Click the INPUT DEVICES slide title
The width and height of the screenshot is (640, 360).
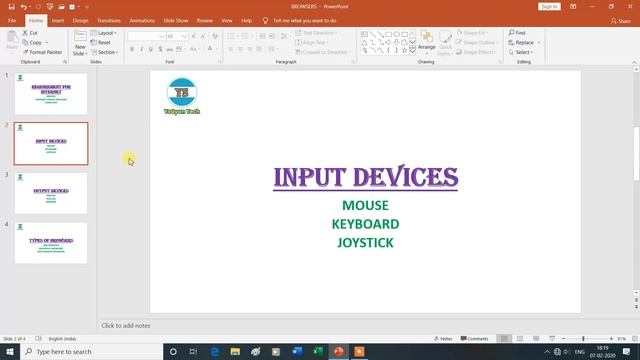(x=366, y=177)
